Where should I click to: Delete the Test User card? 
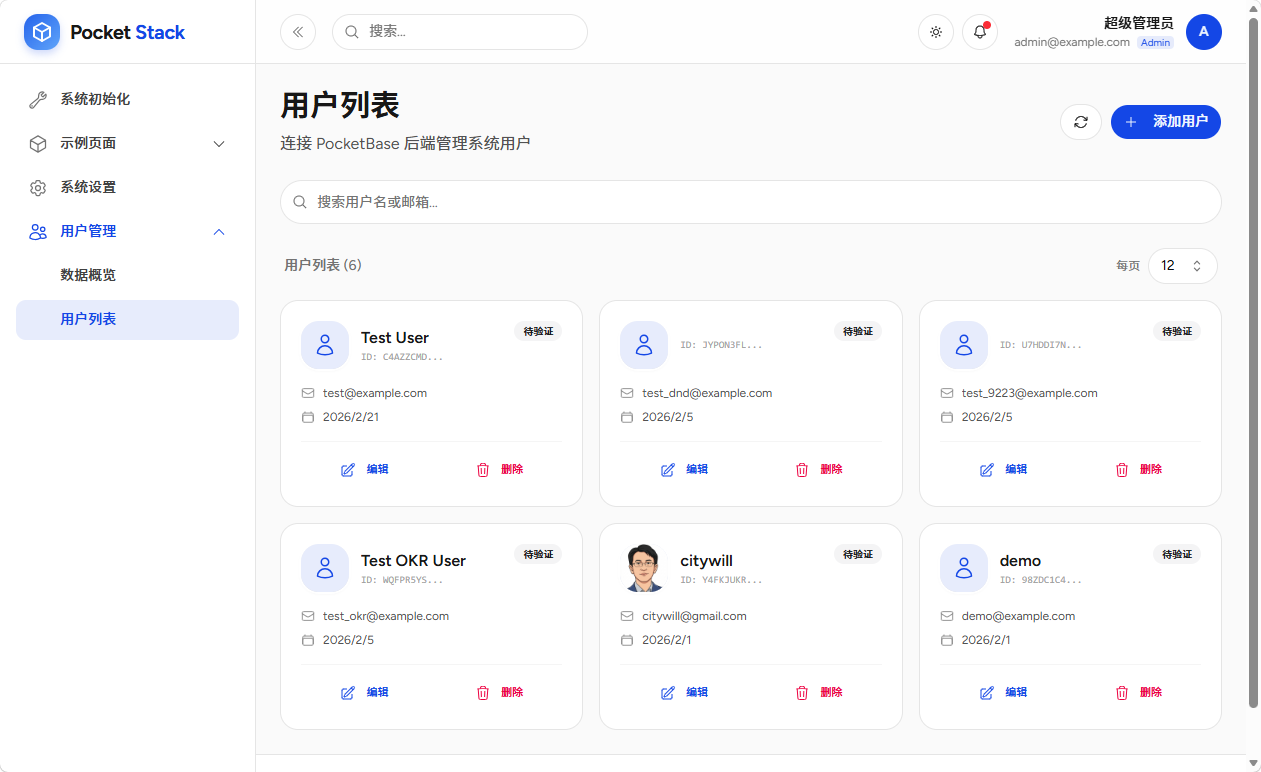(499, 469)
